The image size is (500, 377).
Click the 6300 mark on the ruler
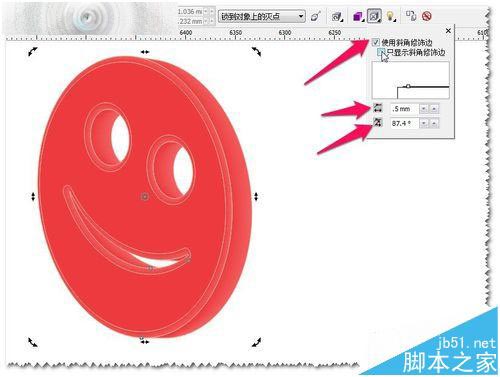pos(285,33)
